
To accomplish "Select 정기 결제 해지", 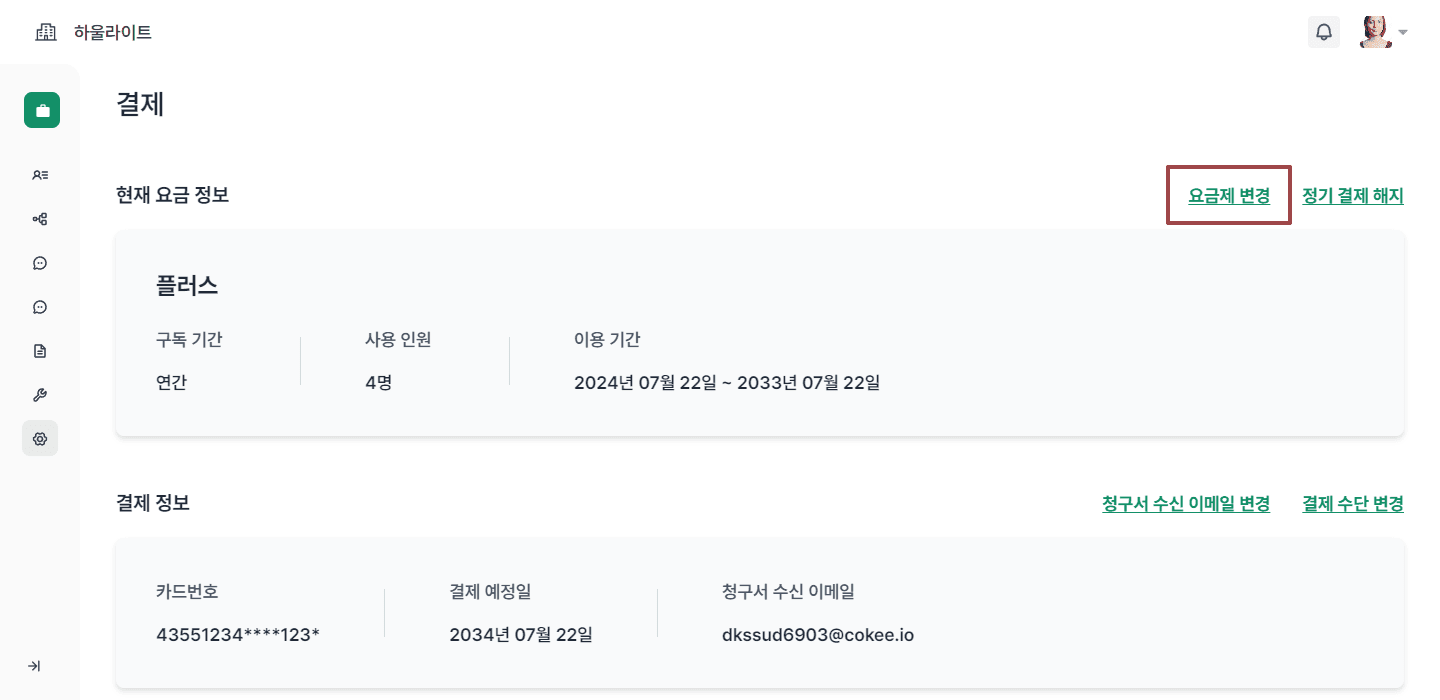I will click(1352, 195).
